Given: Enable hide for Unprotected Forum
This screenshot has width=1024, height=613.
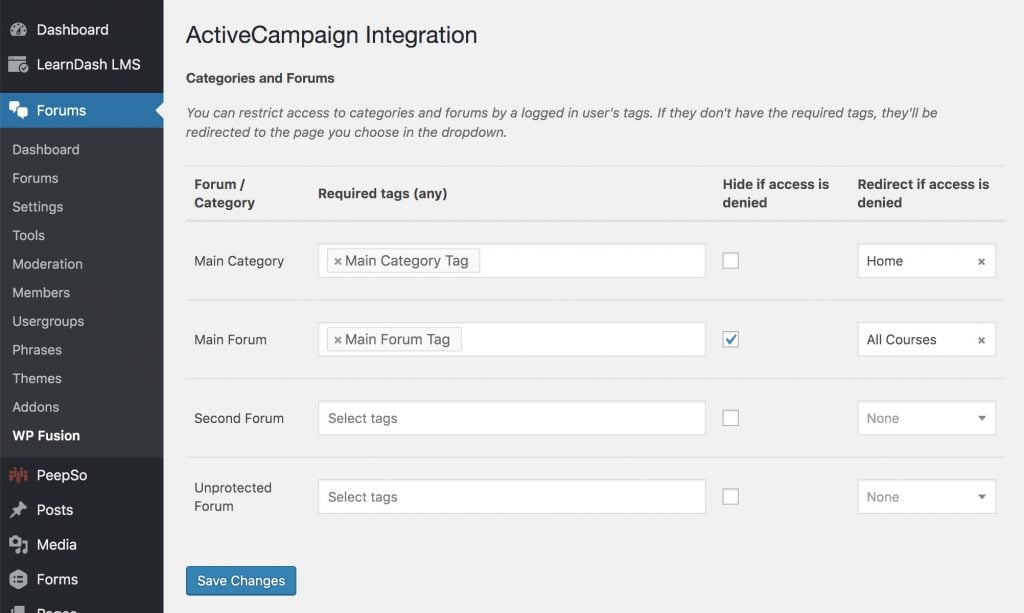Looking at the screenshot, I should [731, 497].
